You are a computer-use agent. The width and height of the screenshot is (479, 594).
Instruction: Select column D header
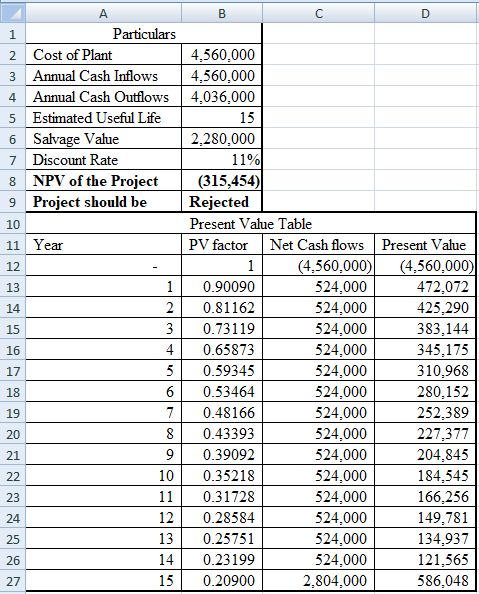click(x=426, y=14)
